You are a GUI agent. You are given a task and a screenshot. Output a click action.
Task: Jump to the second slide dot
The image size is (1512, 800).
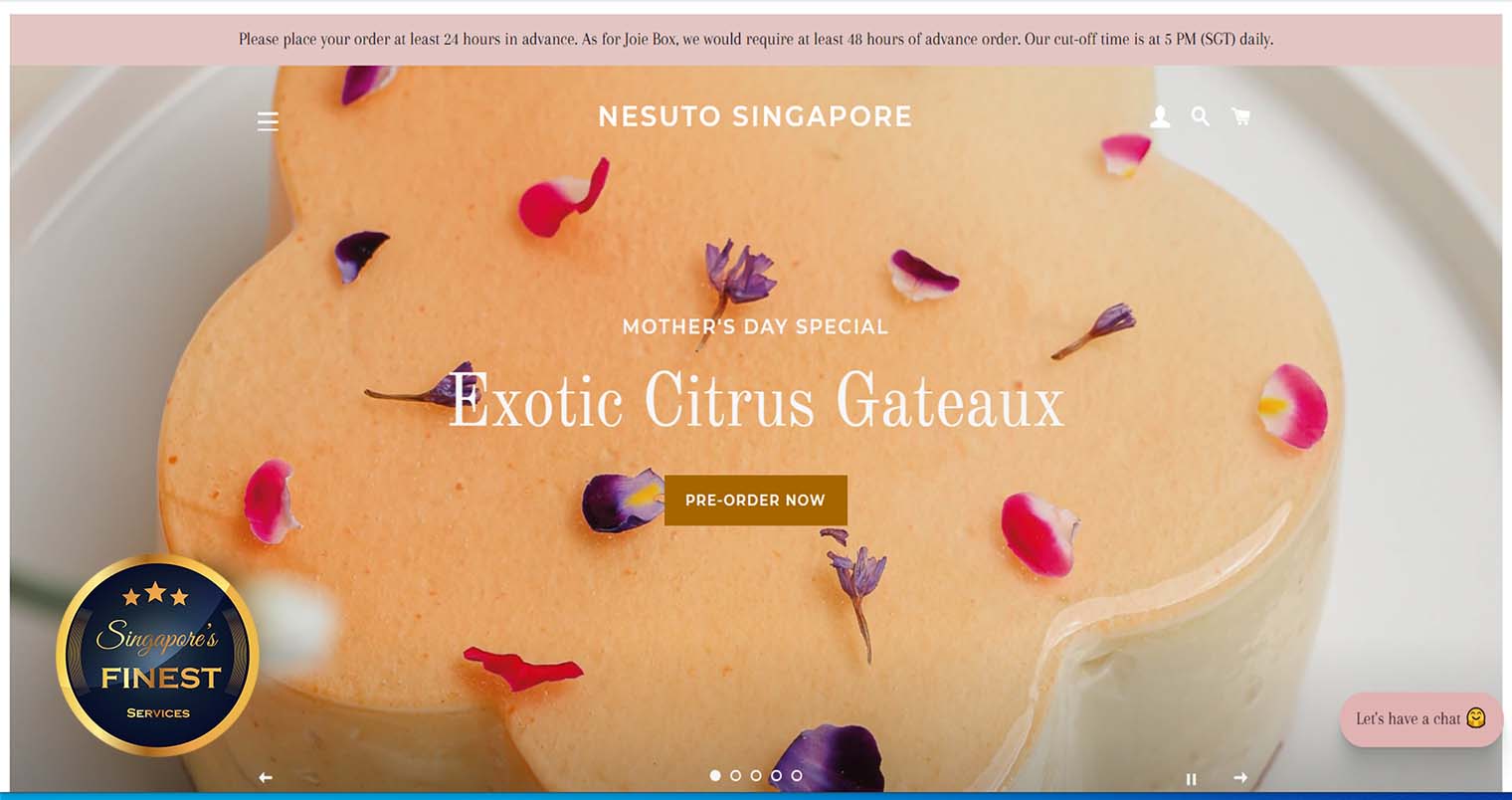(735, 775)
